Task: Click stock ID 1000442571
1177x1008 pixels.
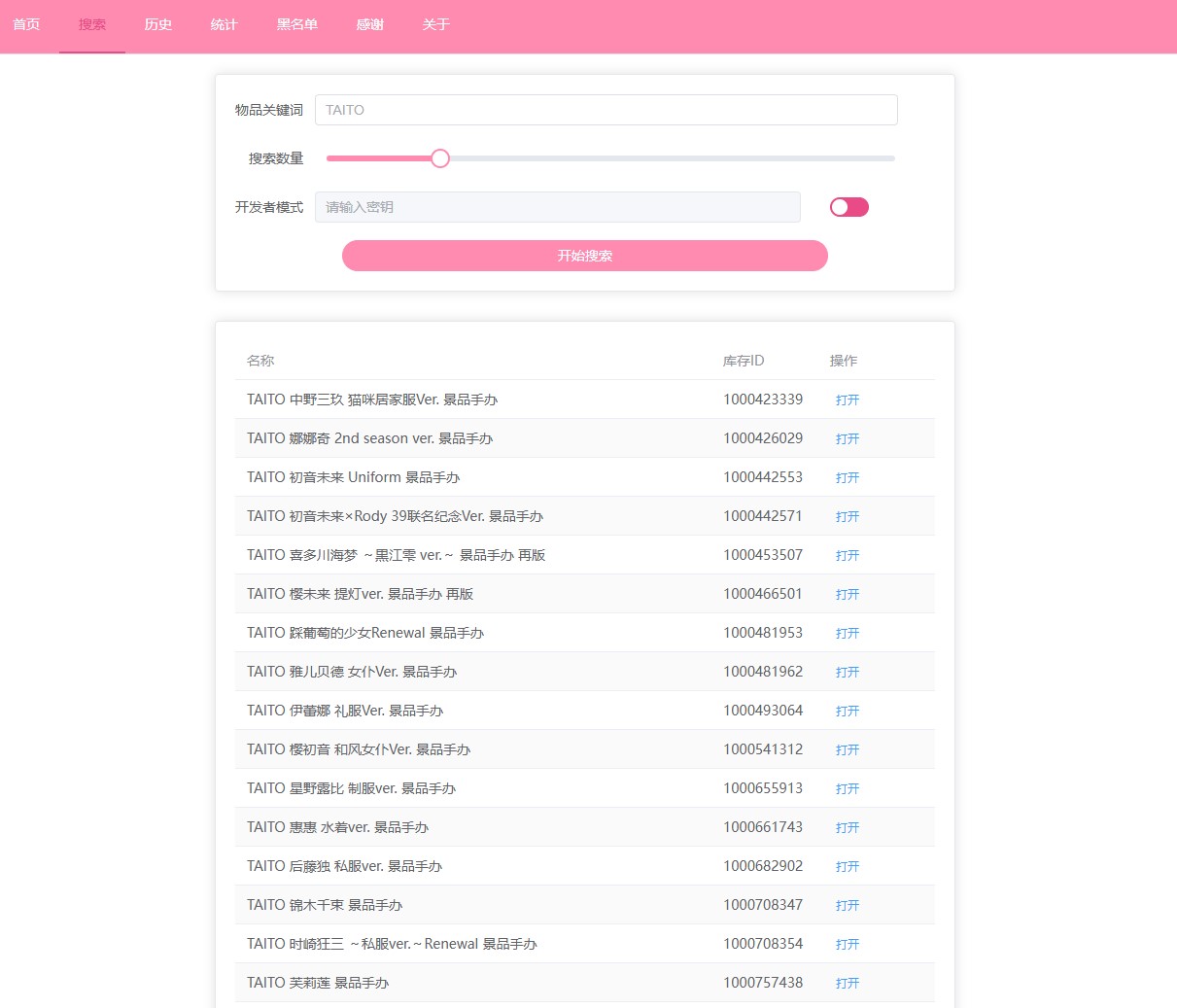Action: point(763,516)
